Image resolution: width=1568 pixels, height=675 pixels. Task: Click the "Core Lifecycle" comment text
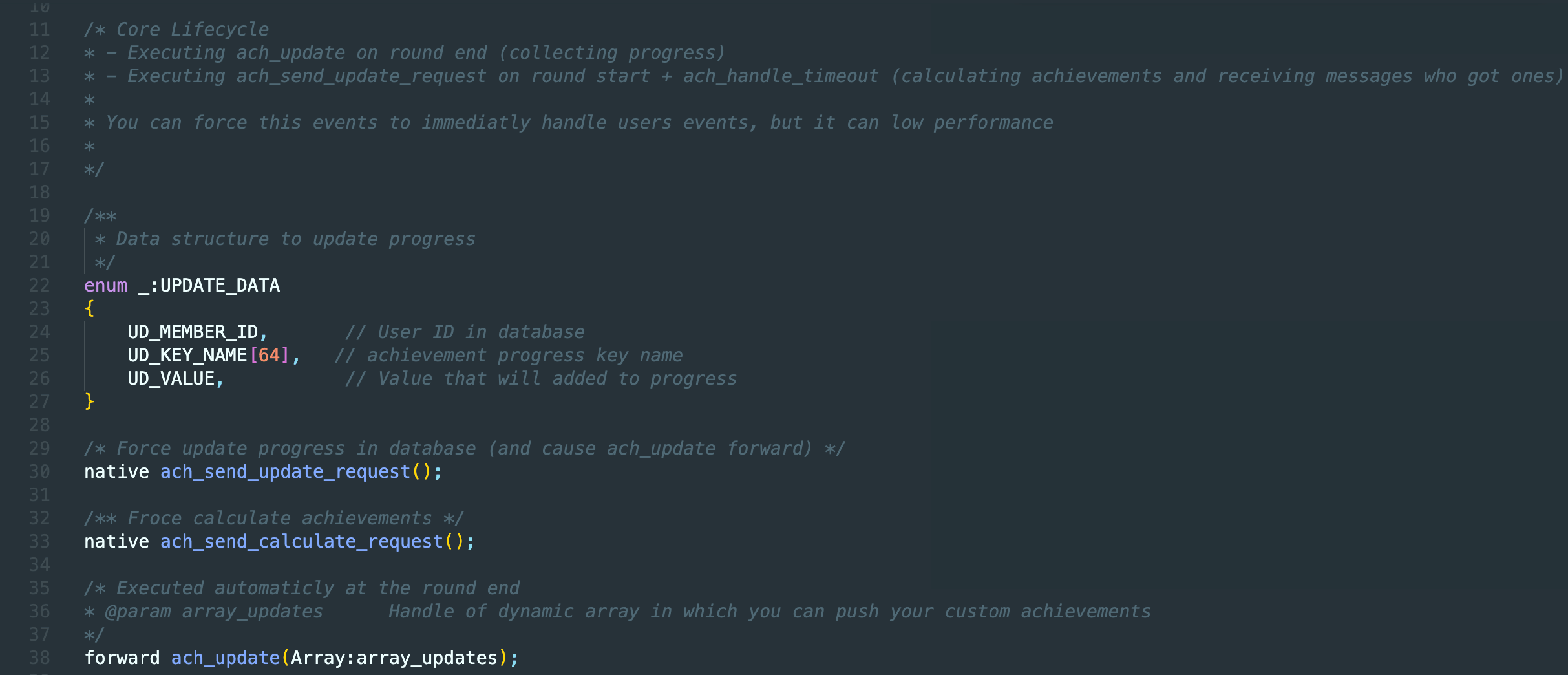(x=192, y=30)
